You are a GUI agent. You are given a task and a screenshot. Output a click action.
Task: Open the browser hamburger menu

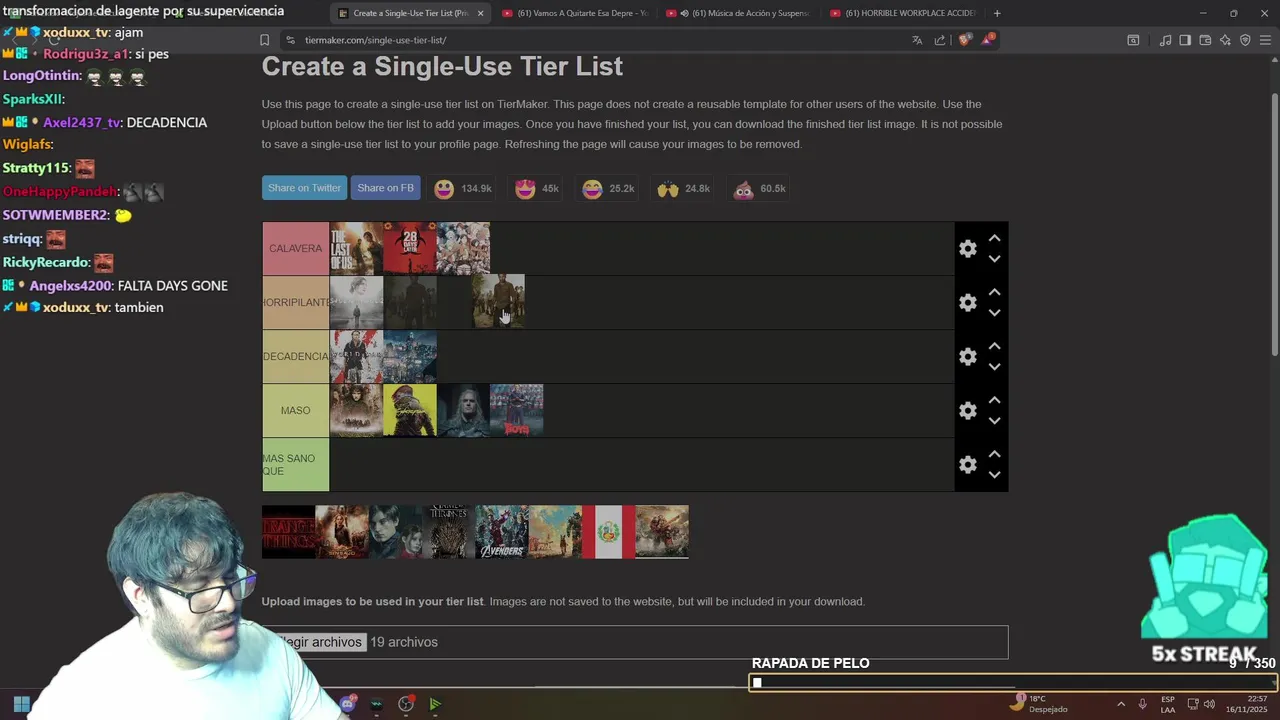[1265, 40]
